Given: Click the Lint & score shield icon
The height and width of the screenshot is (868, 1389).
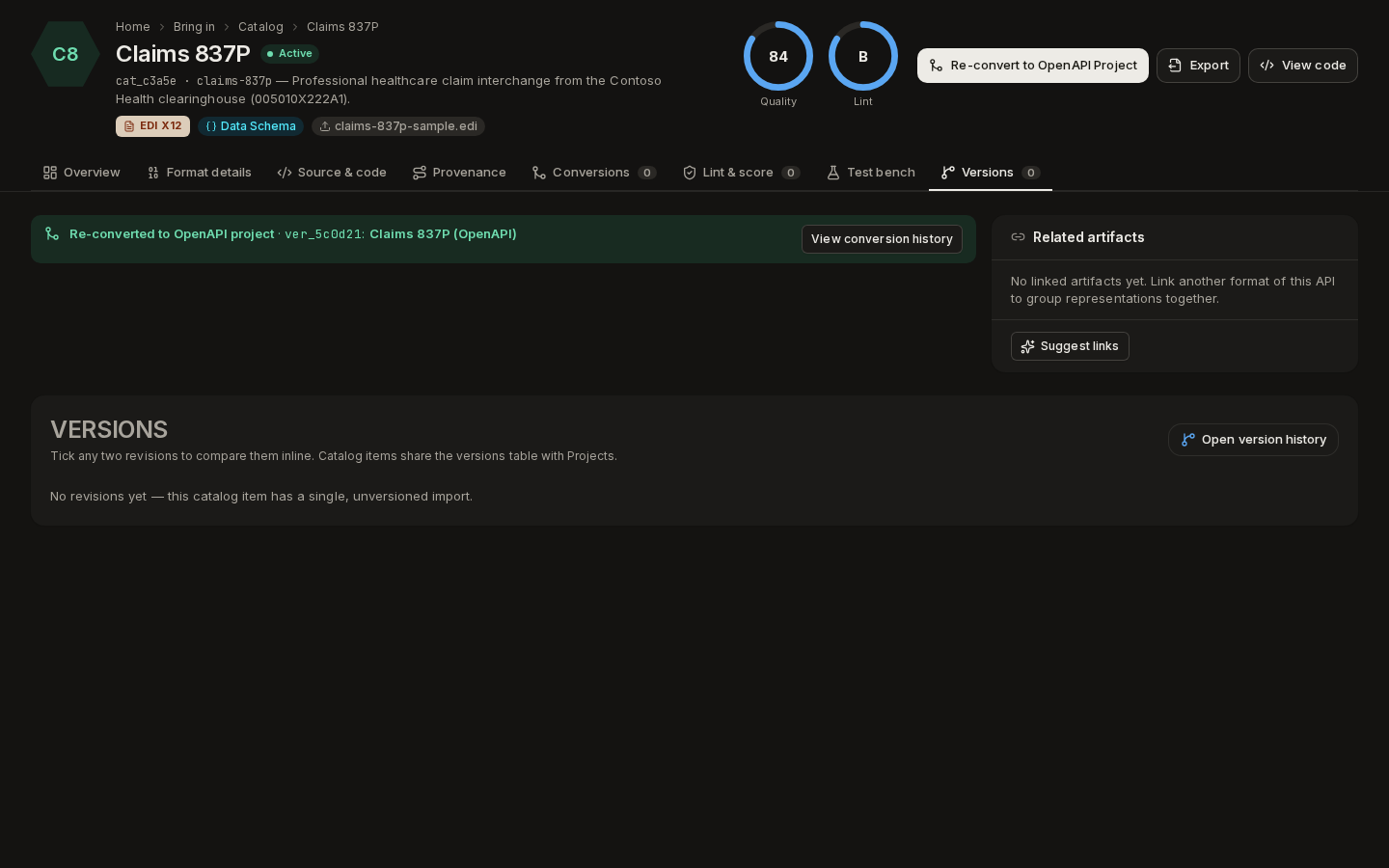Looking at the screenshot, I should (690, 173).
